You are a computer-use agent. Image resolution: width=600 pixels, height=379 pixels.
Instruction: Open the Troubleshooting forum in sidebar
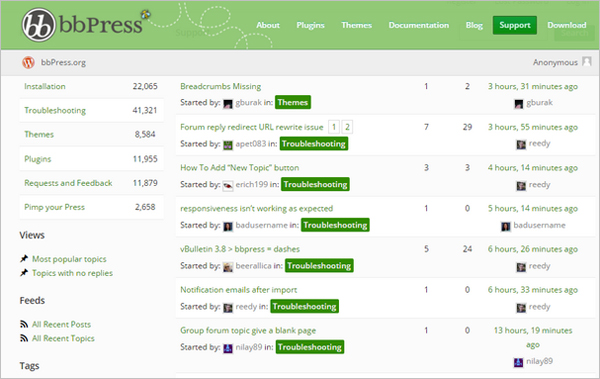point(55,110)
